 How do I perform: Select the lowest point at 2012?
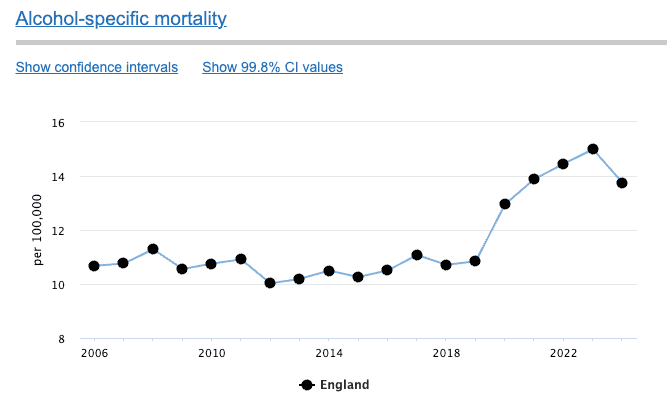coord(270,283)
